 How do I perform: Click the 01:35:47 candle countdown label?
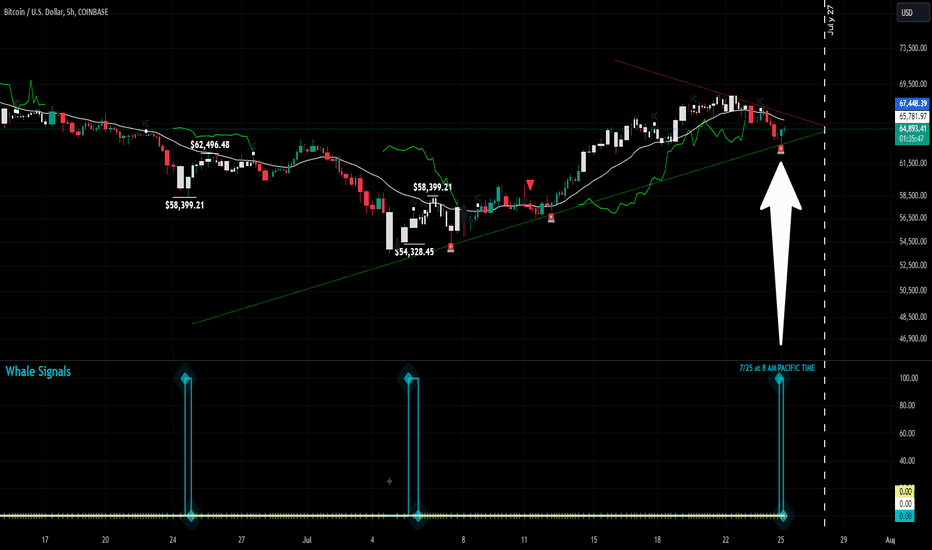pos(912,139)
